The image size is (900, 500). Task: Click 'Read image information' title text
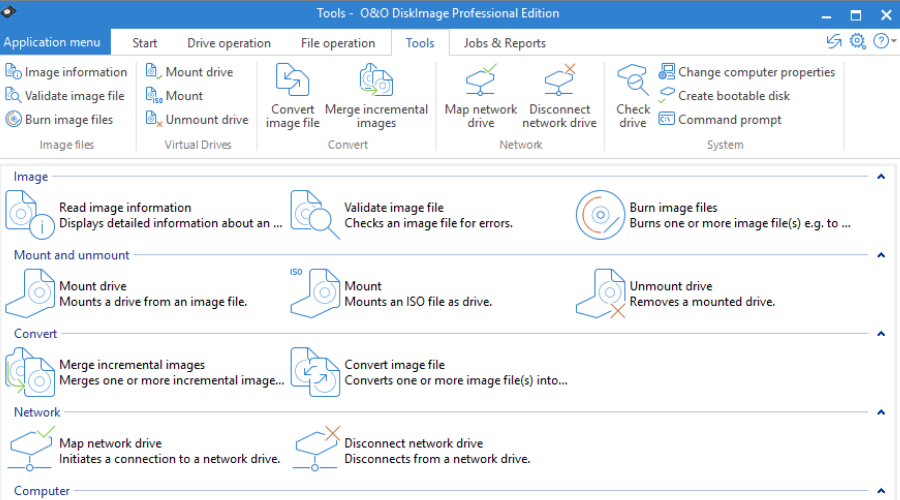(x=125, y=208)
